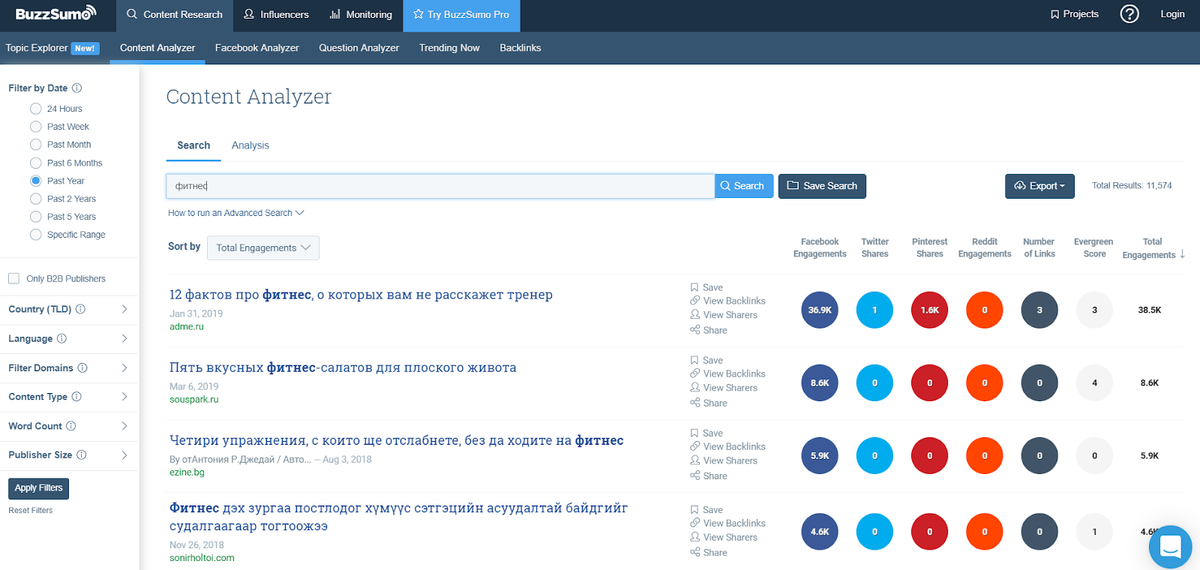Open the article 12 фактов про фитнес
Viewport: 1200px width, 570px height.
pyautogui.click(x=361, y=295)
